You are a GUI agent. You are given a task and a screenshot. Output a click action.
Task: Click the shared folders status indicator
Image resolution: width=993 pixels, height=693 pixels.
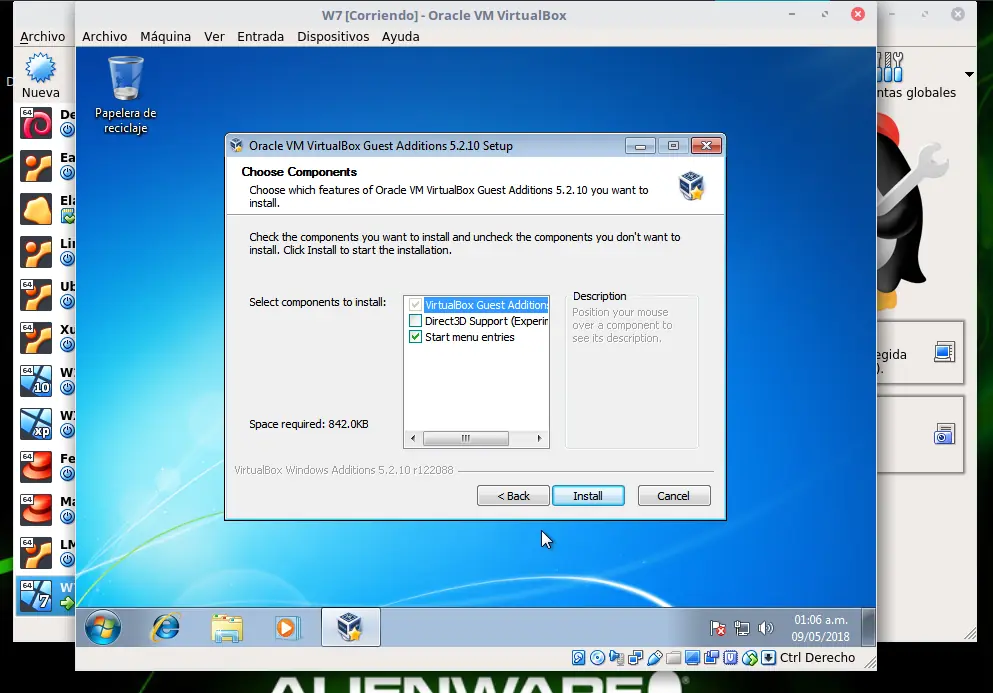pyautogui.click(x=673, y=658)
